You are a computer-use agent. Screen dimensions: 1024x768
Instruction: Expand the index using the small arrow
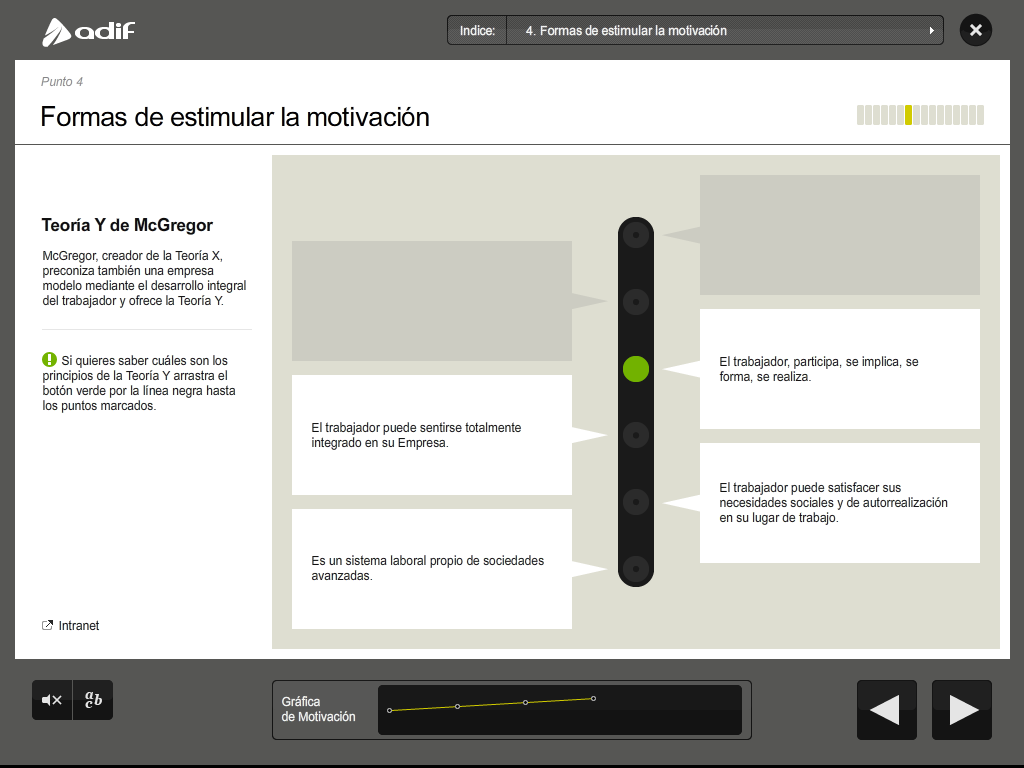pos(932,31)
